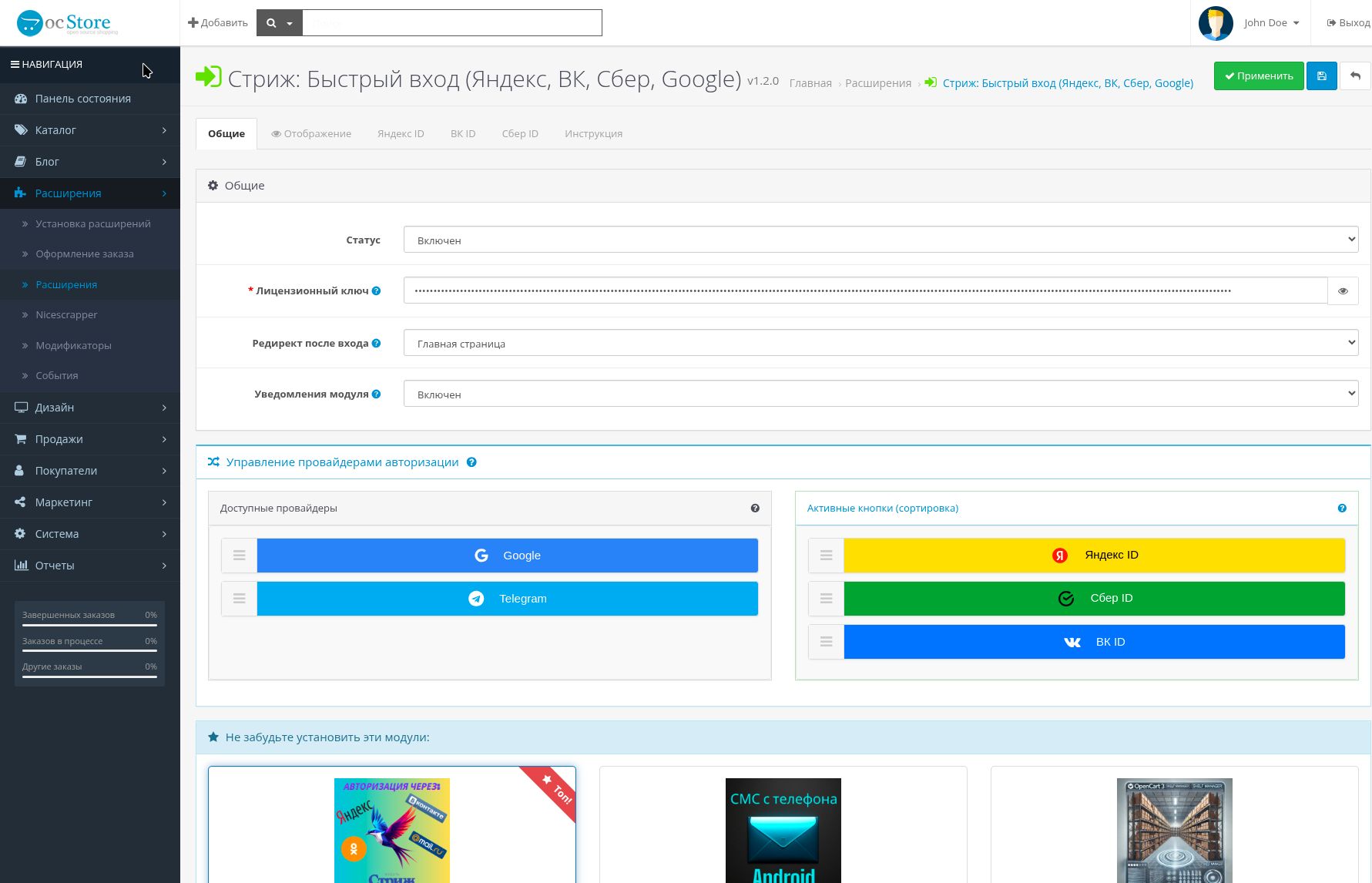This screenshot has width=1372, height=883.
Task: Click the top search input field
Action: click(451, 23)
